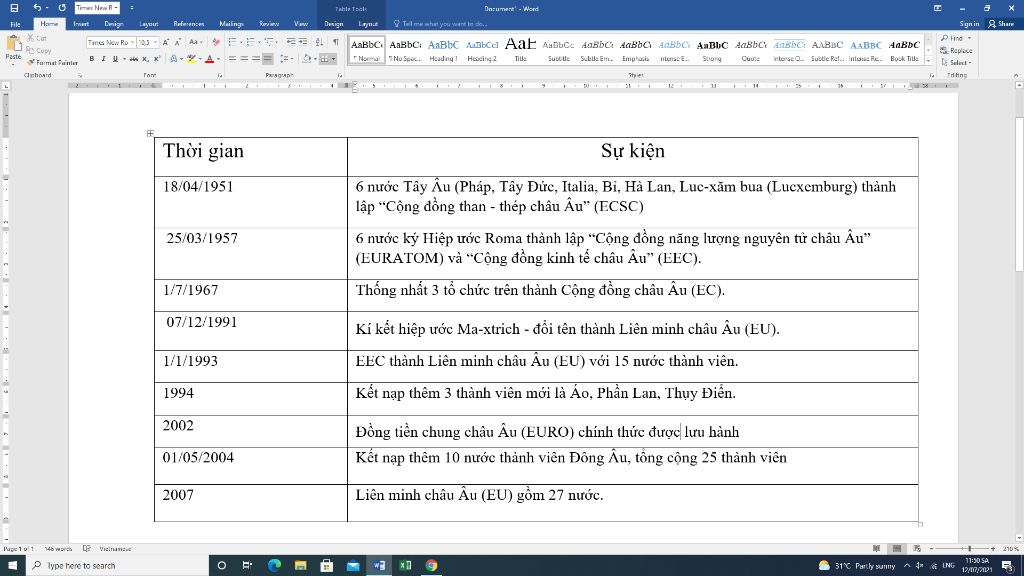
Task: Copy the selected text
Action: coord(39,50)
